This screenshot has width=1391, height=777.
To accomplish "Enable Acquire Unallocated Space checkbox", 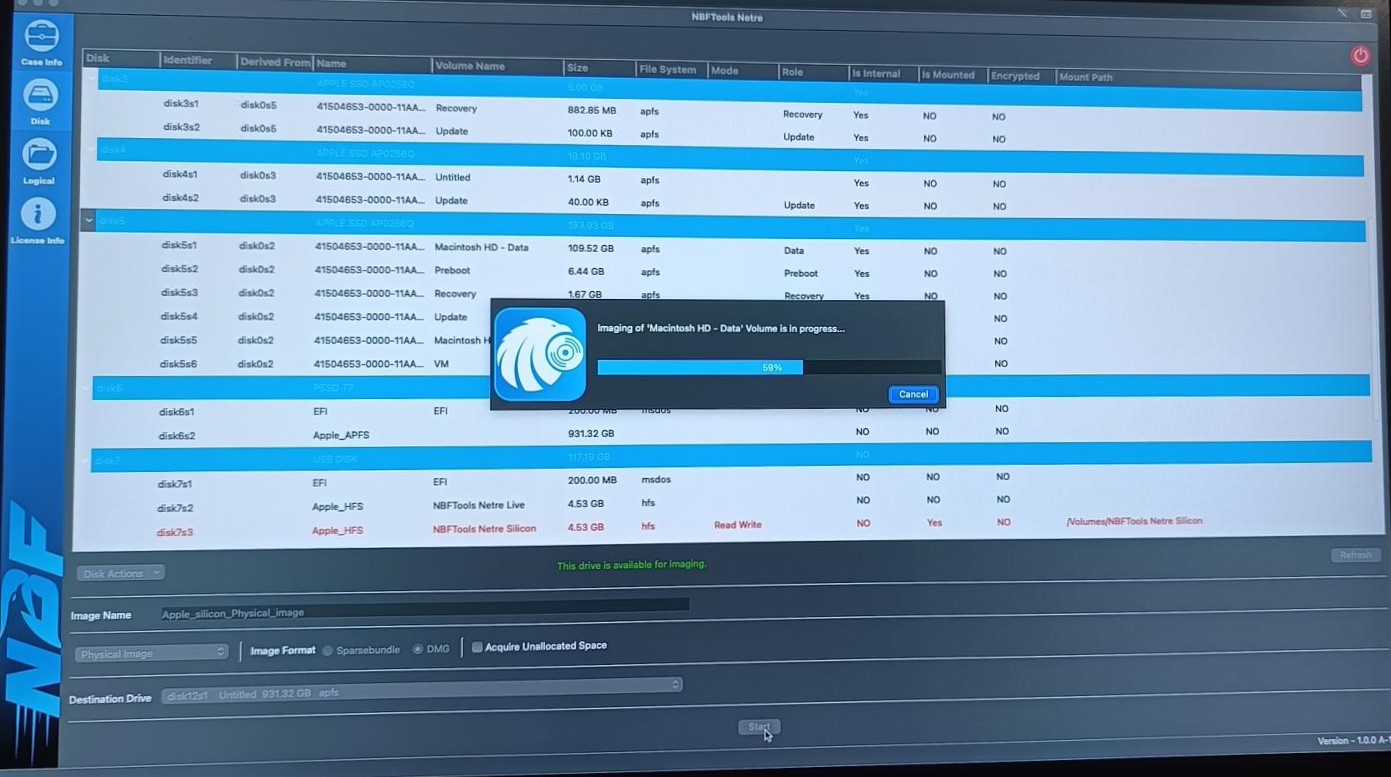I will tap(477, 647).
